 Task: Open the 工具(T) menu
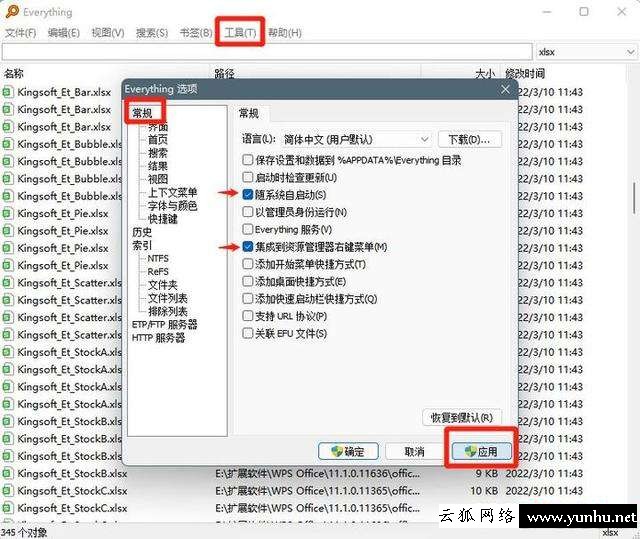[240, 33]
